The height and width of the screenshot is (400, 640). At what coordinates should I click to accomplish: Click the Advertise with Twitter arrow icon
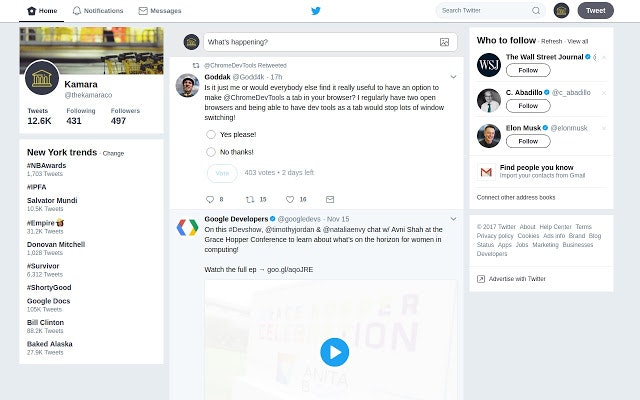click(x=481, y=279)
